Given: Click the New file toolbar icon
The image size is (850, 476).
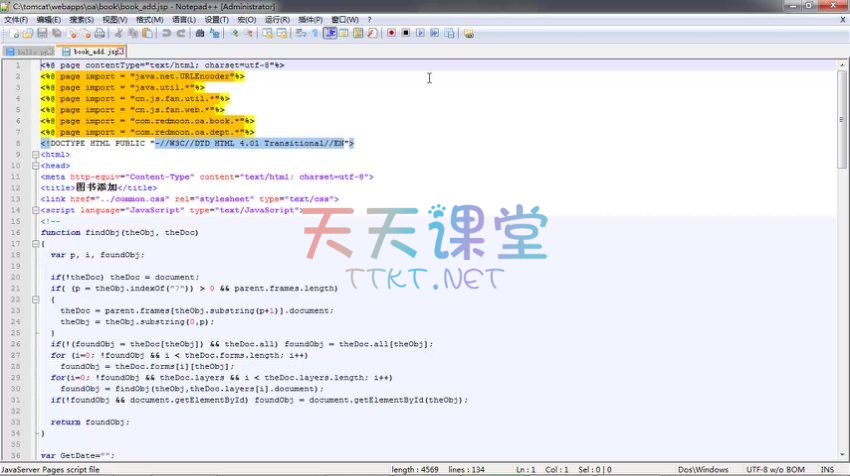Looking at the screenshot, I should [8, 33].
